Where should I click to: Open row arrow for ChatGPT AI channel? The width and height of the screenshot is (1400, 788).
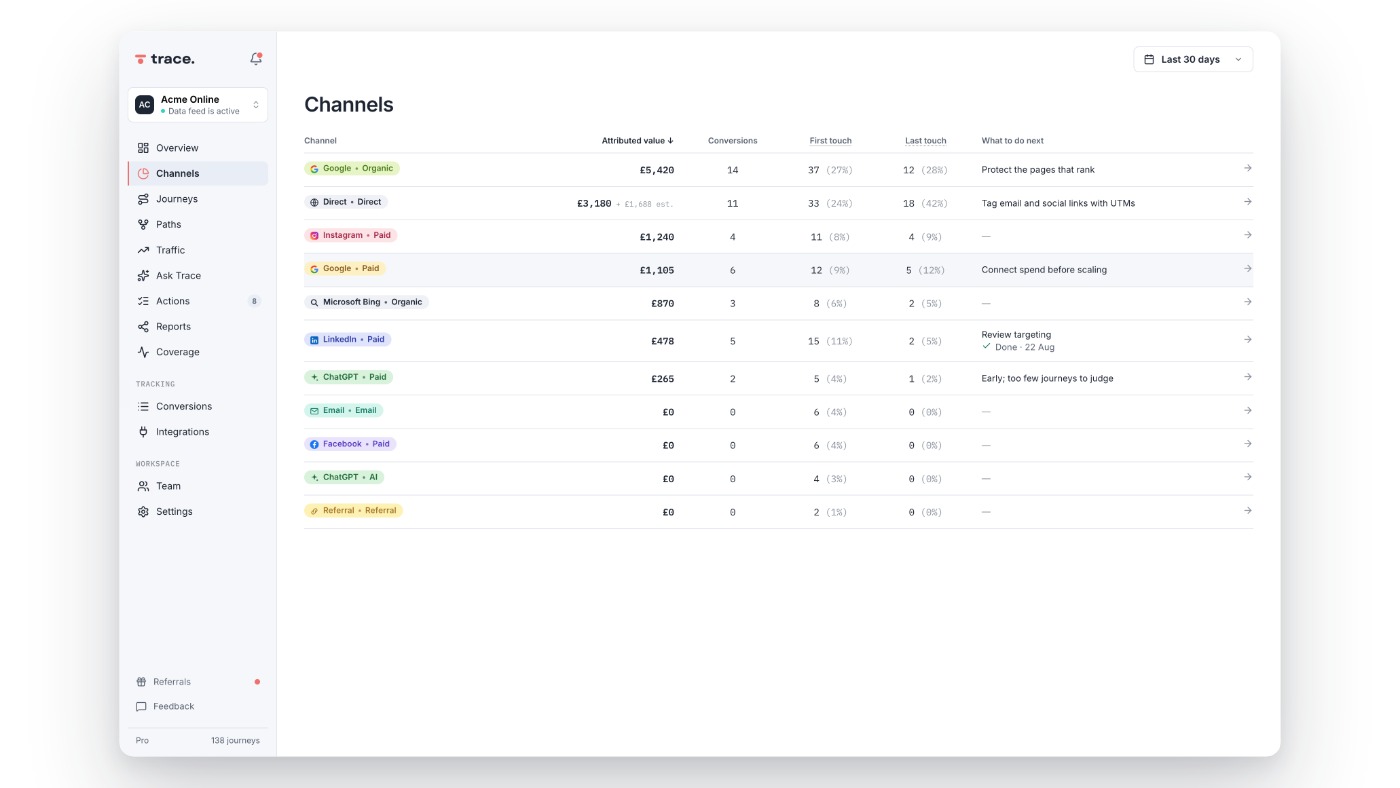(1247, 477)
